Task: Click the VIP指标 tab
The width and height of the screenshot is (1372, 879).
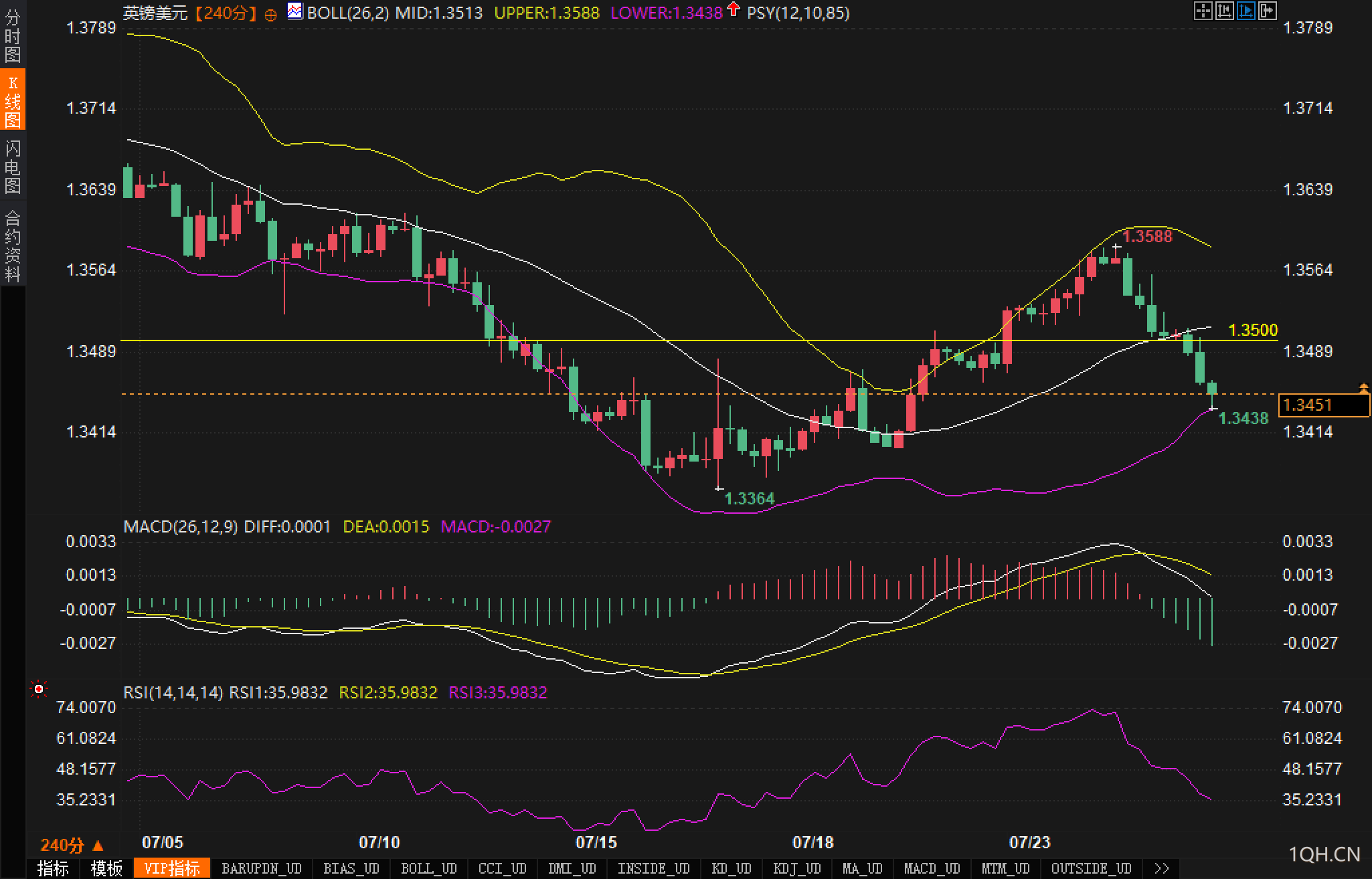Action: 172,868
